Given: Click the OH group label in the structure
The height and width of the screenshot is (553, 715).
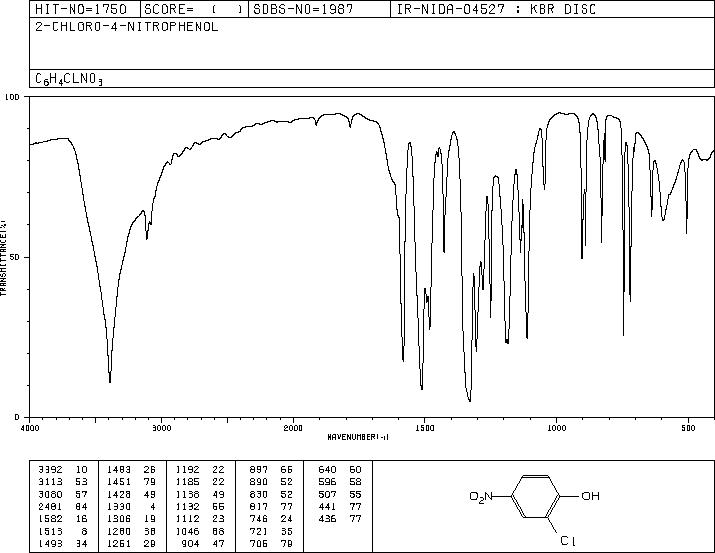Looking at the screenshot, I should pyautogui.click(x=591, y=496).
